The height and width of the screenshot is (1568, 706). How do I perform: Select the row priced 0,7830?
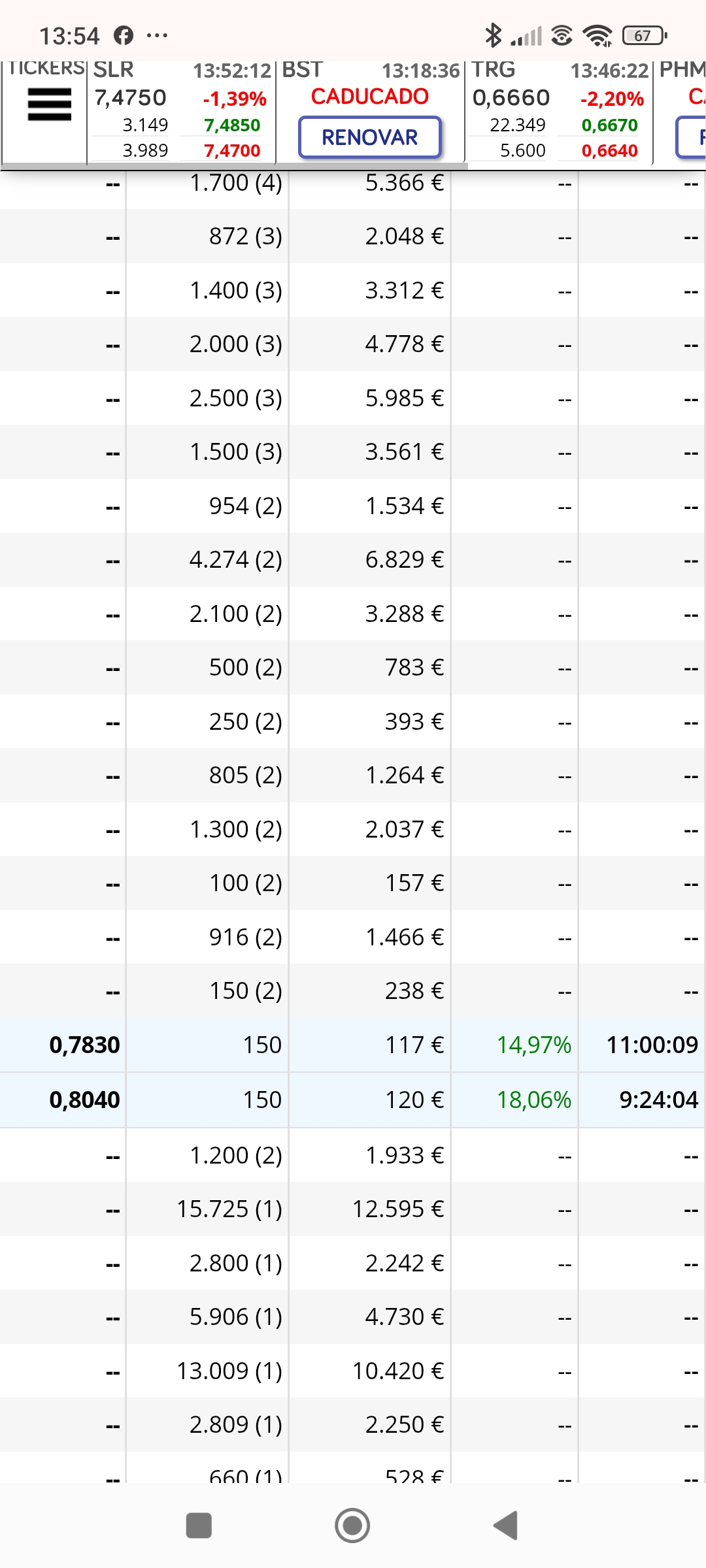click(x=353, y=1045)
